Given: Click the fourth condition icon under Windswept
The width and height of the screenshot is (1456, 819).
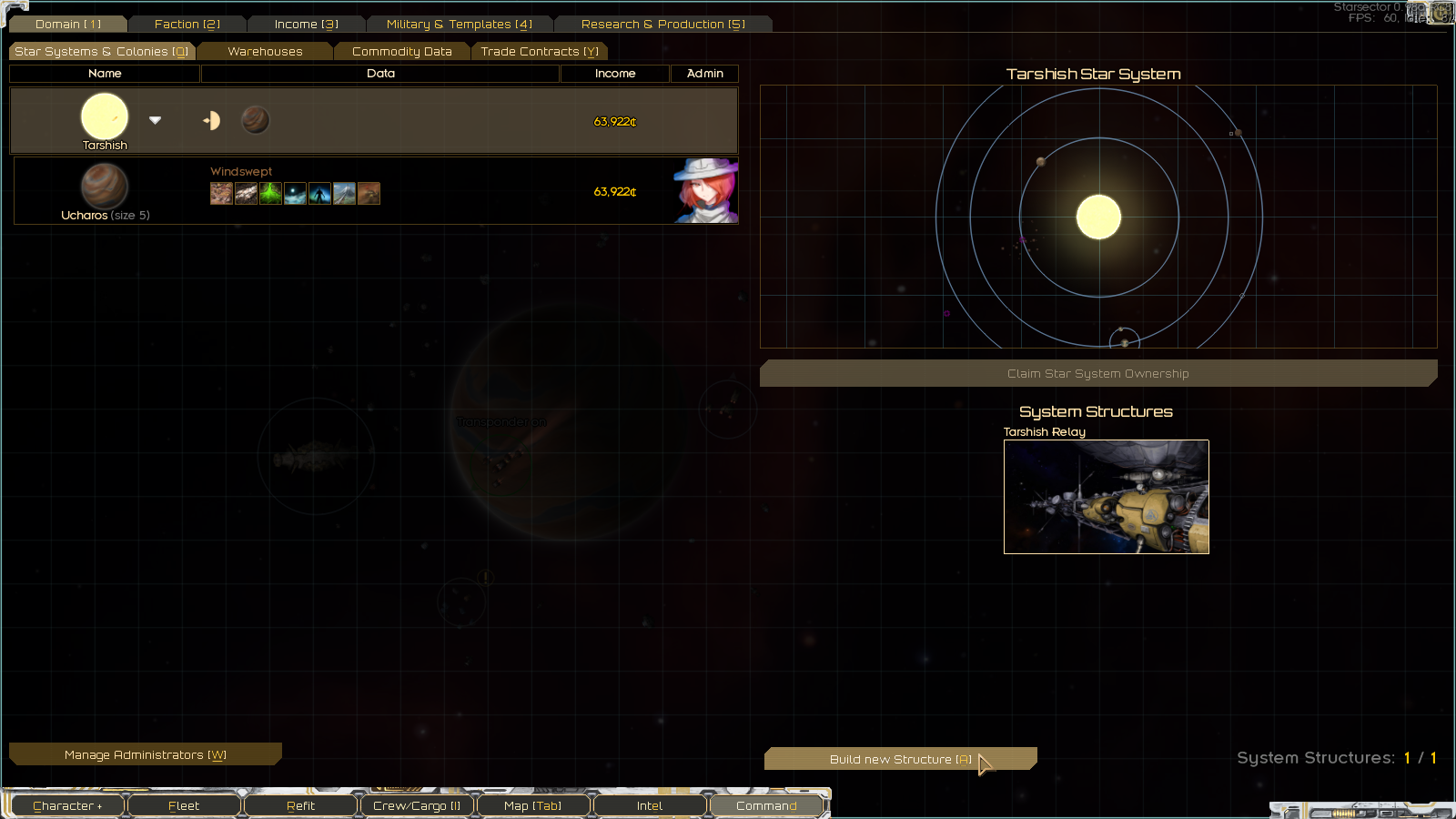Looking at the screenshot, I should point(295,193).
